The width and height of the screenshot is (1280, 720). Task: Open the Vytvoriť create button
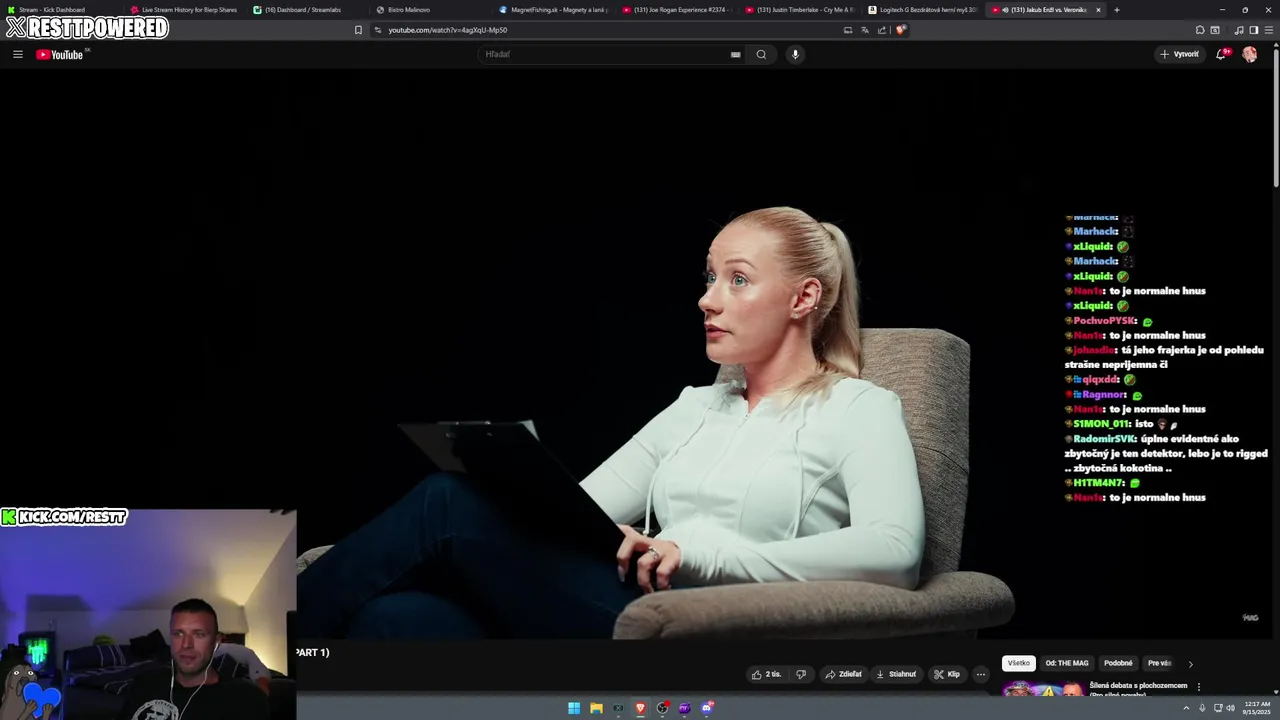[1180, 54]
